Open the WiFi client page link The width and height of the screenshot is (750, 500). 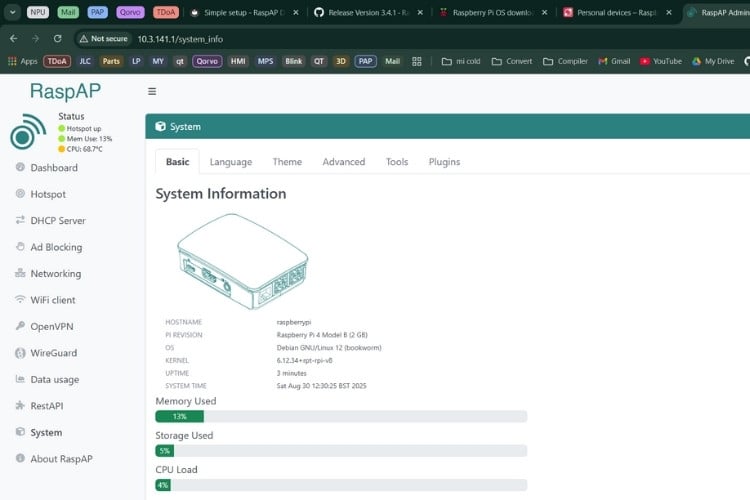[53, 300]
